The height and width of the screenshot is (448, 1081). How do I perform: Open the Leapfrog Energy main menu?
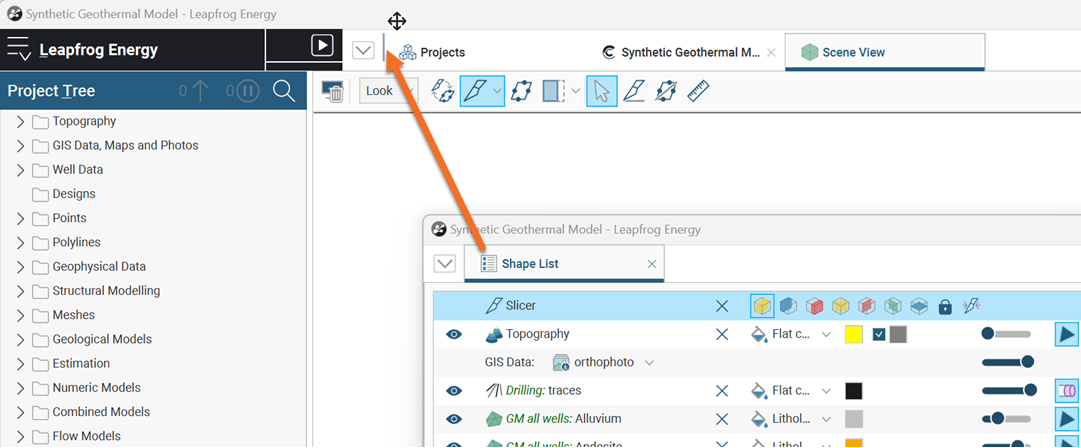tap(19, 50)
